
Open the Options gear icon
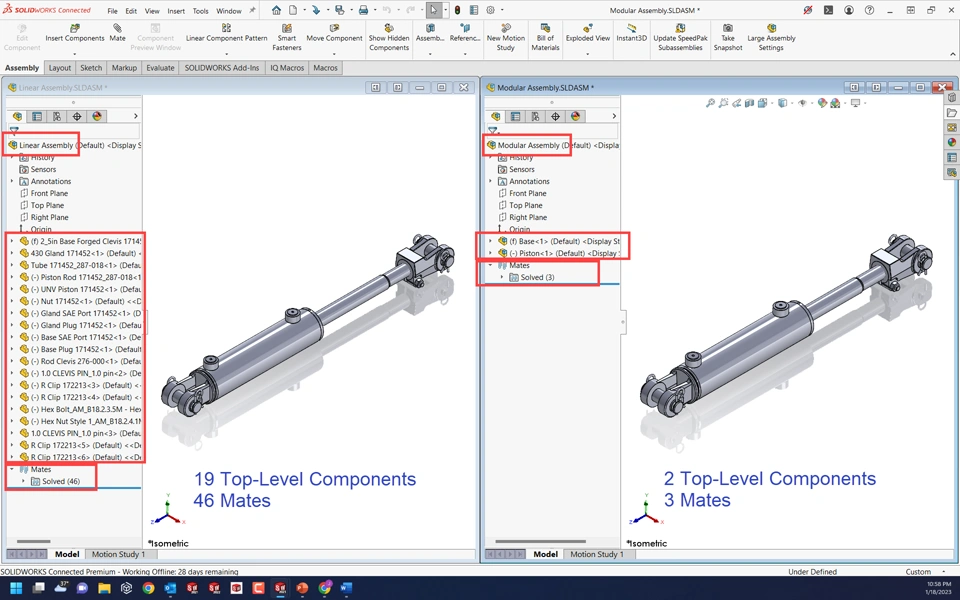[x=490, y=10]
